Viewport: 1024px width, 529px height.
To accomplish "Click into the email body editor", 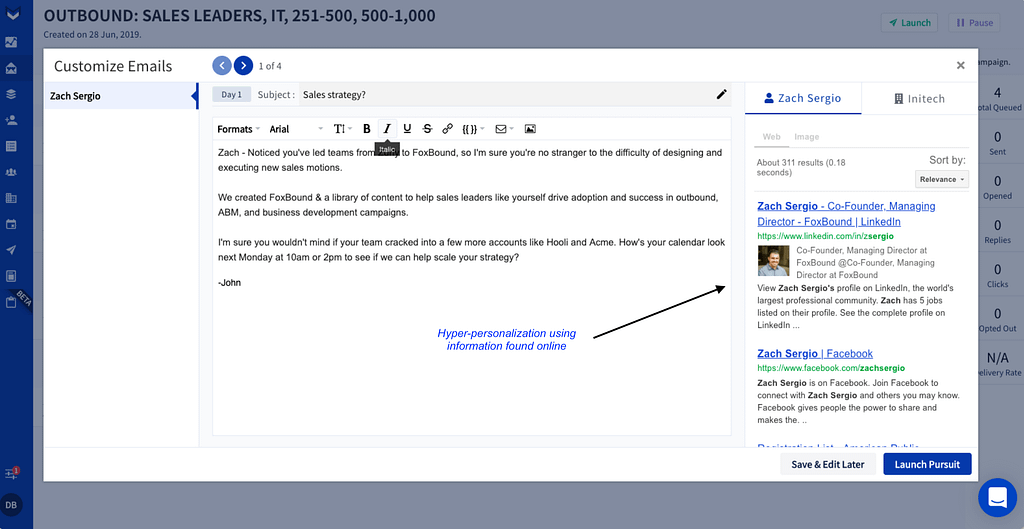I will [x=472, y=287].
